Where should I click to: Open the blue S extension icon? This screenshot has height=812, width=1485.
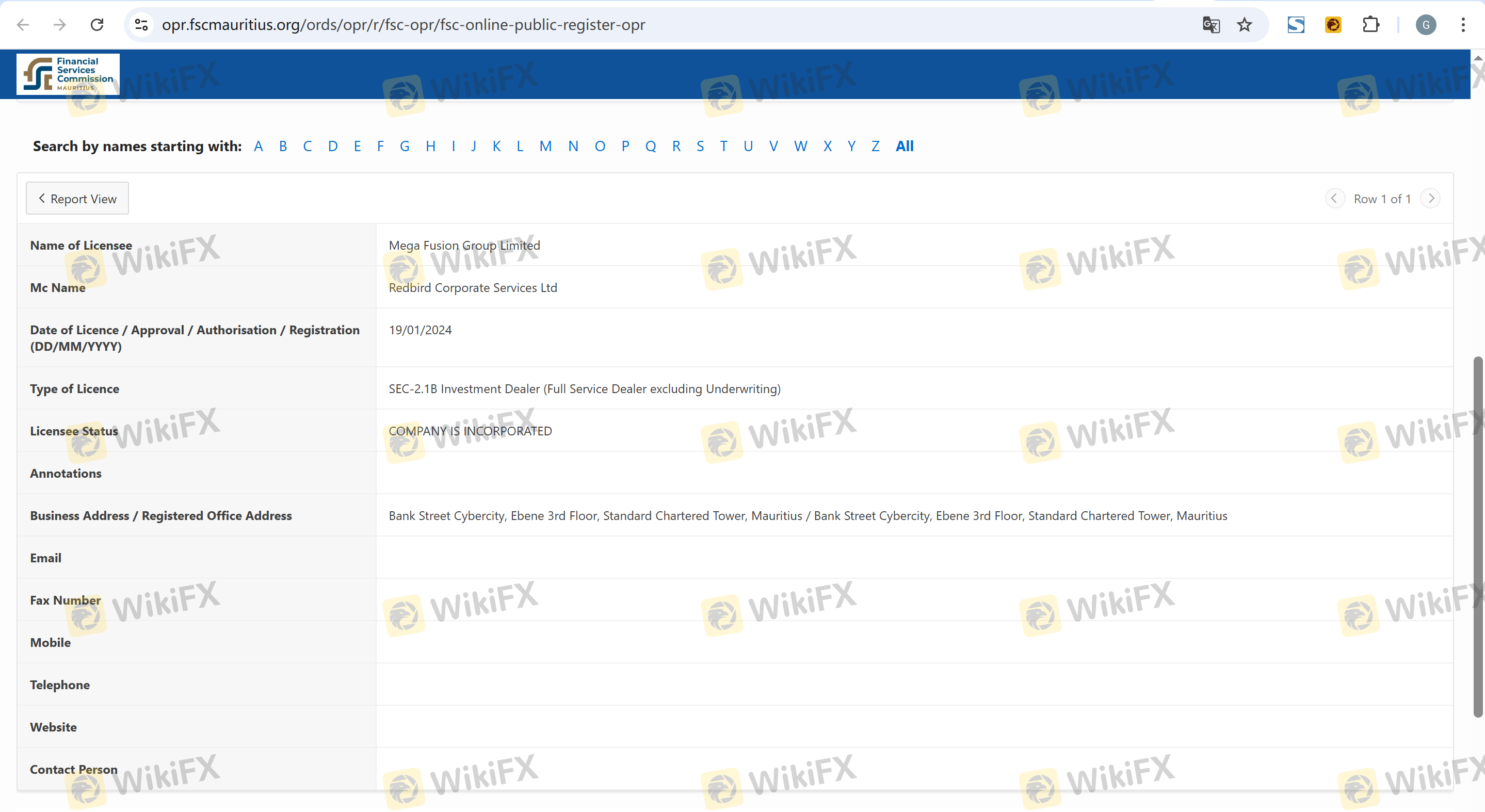tap(1296, 25)
